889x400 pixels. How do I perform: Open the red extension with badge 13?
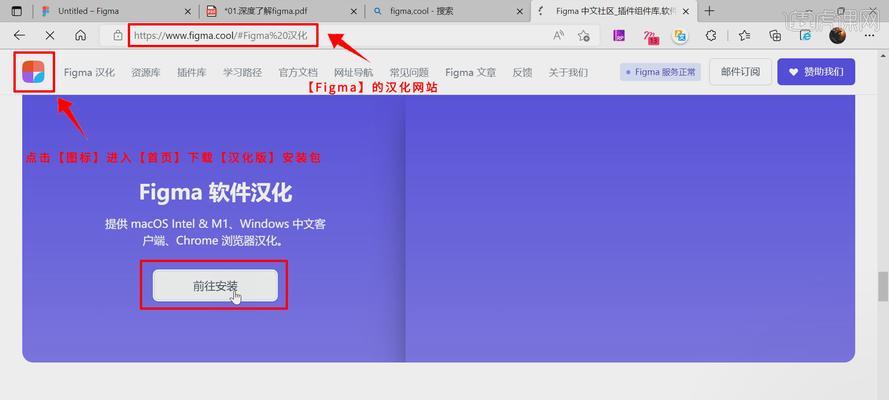tap(651, 37)
